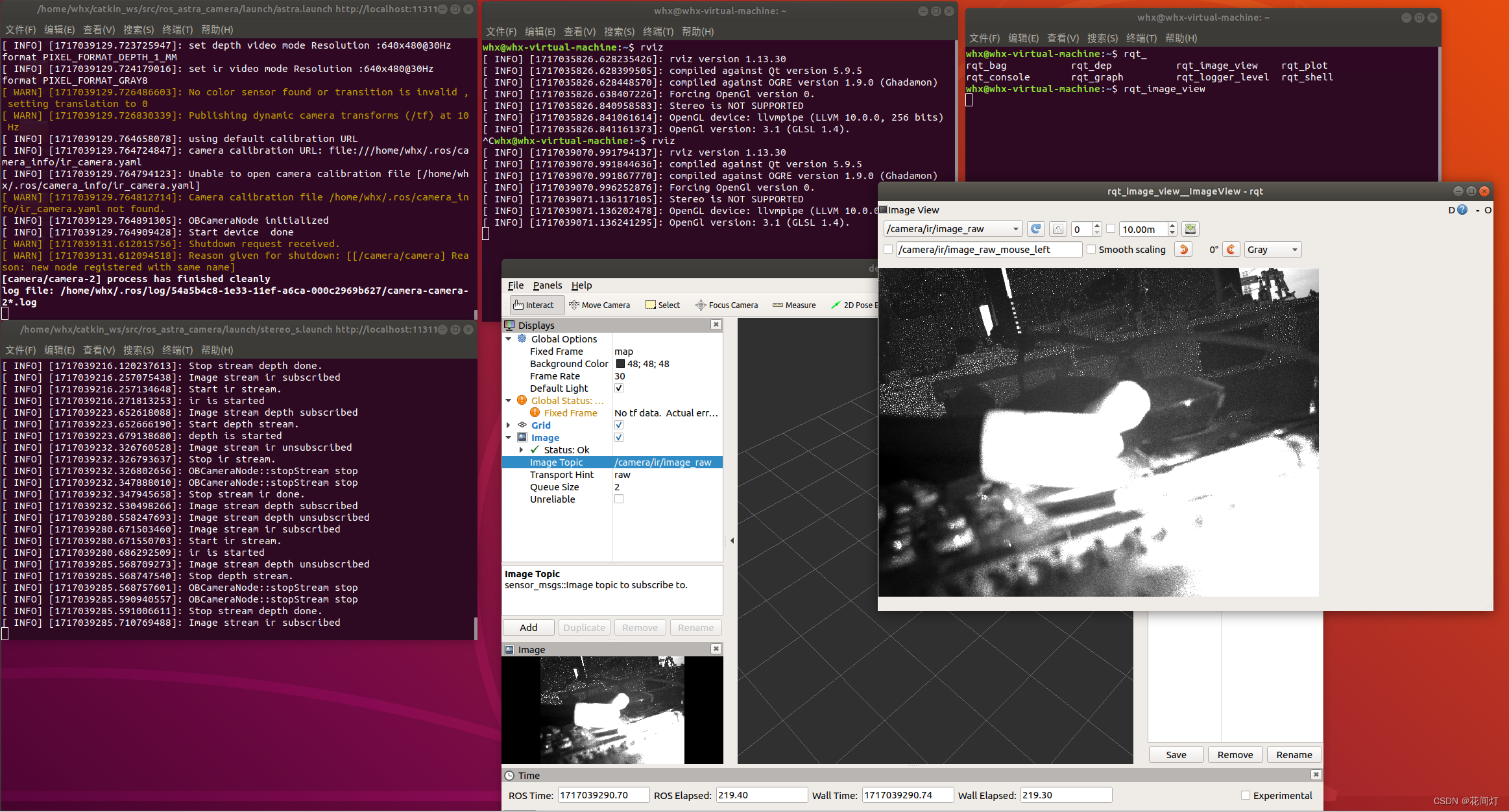1509x812 pixels.
Task: Select the Move Camera tool
Action: 599,305
